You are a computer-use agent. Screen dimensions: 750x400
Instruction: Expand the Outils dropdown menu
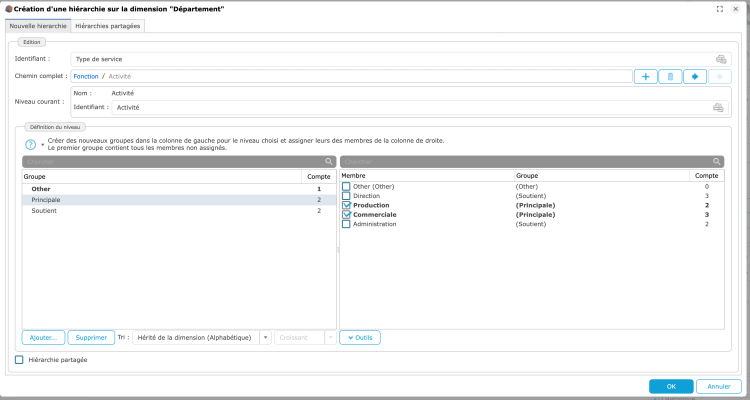360,338
